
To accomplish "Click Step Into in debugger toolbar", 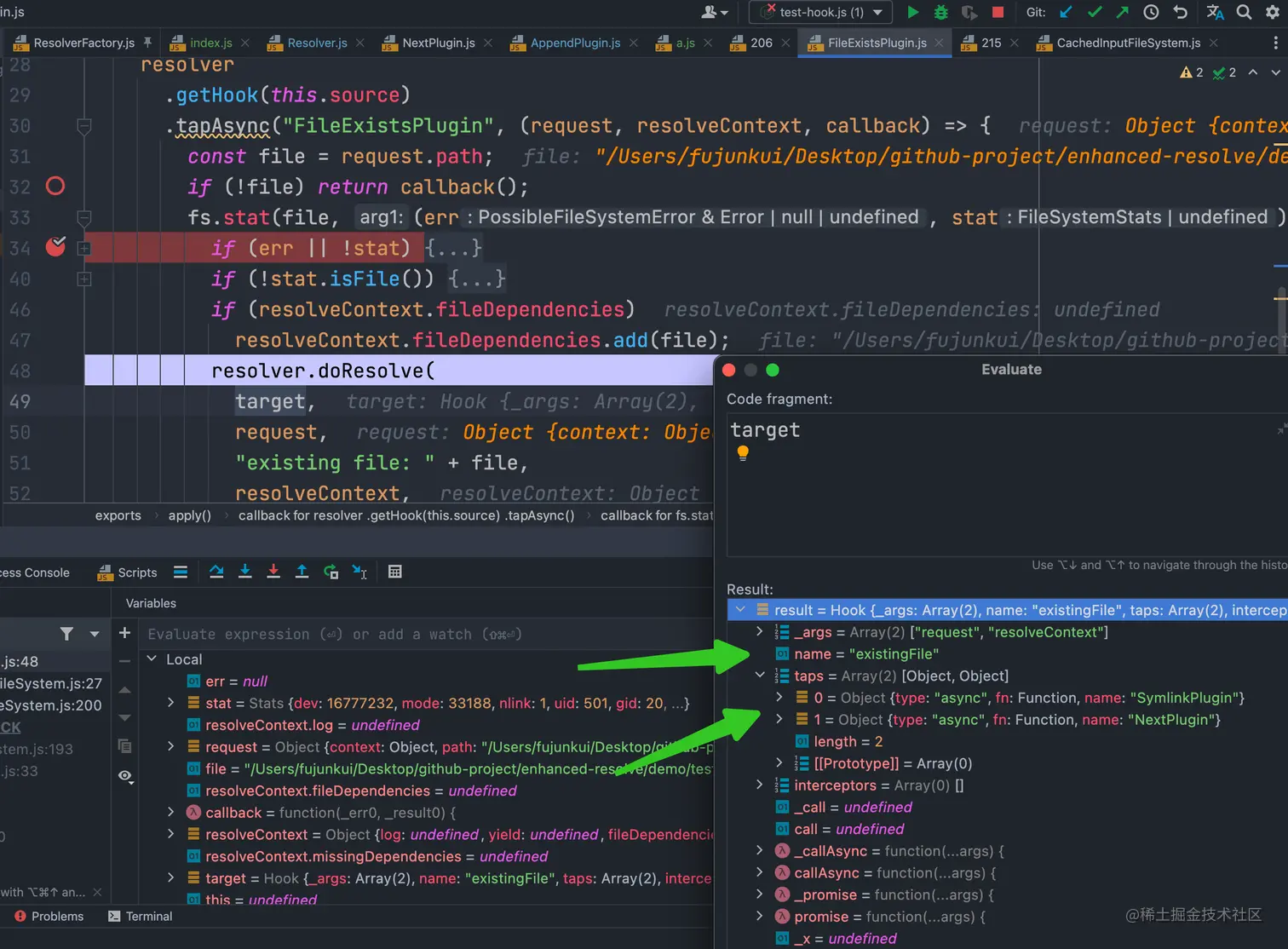I will click(x=244, y=572).
